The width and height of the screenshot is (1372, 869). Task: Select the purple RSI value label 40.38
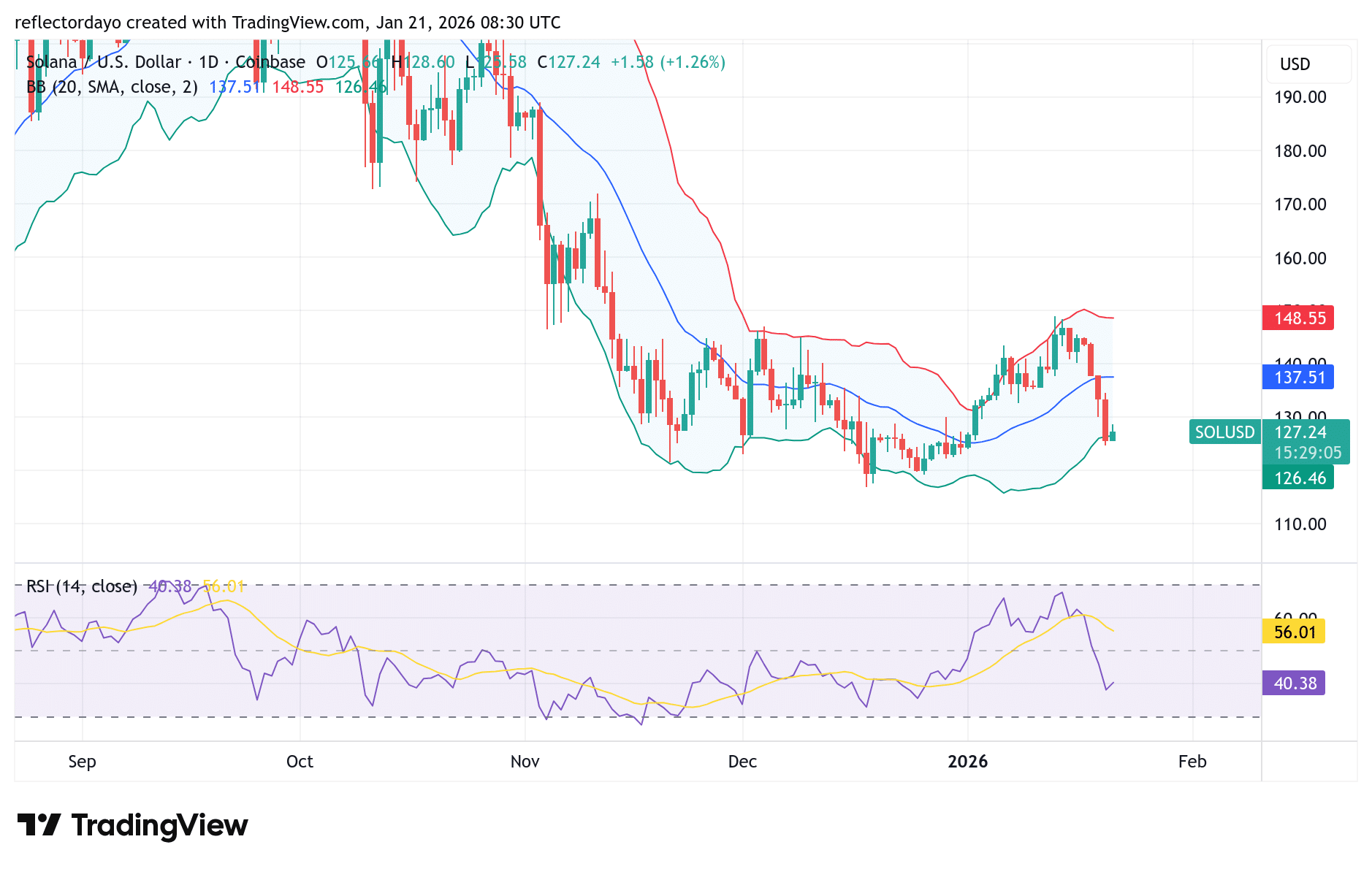(x=1293, y=684)
